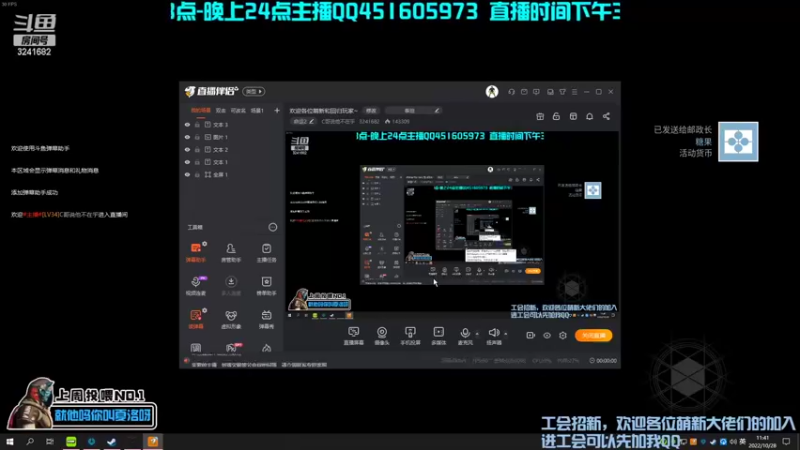The width and height of the screenshot is (800, 450).
Task: Open Task View on taskbar
Action: [49, 442]
